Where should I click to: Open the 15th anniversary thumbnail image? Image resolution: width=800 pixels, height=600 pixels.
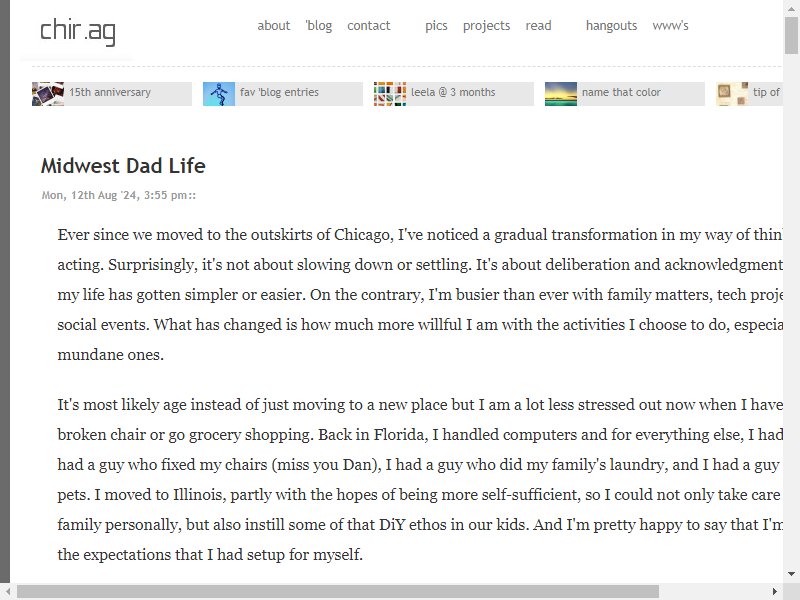tap(48, 94)
